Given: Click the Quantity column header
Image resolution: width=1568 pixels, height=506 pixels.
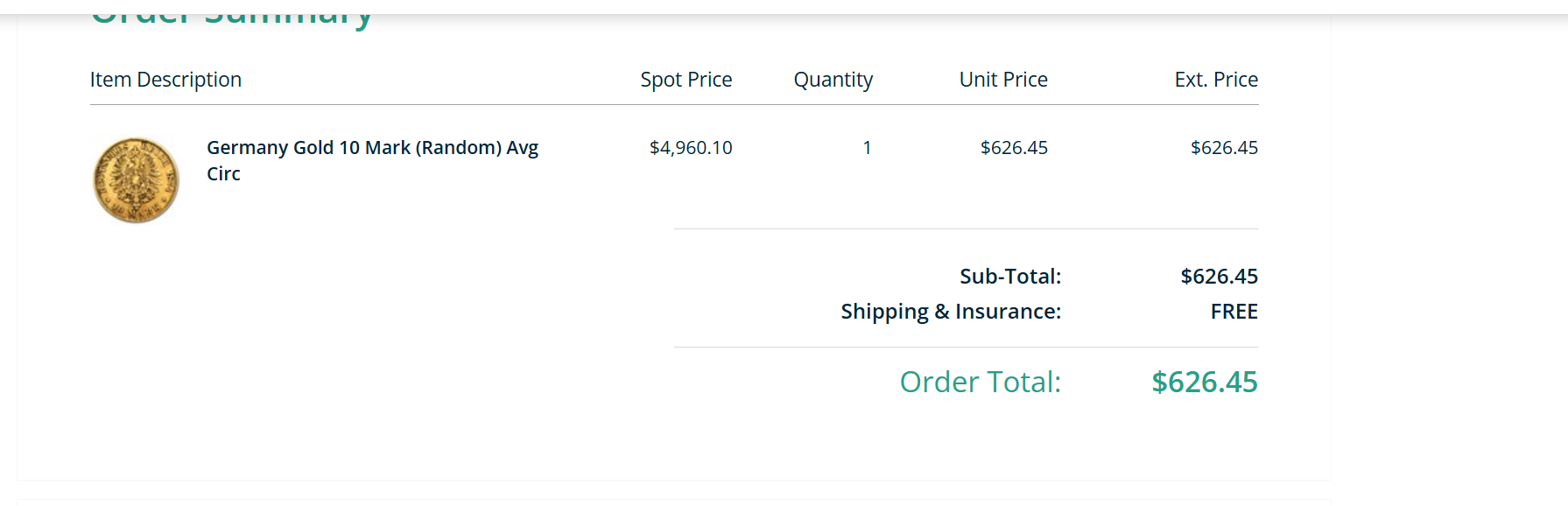Looking at the screenshot, I should point(833,80).
